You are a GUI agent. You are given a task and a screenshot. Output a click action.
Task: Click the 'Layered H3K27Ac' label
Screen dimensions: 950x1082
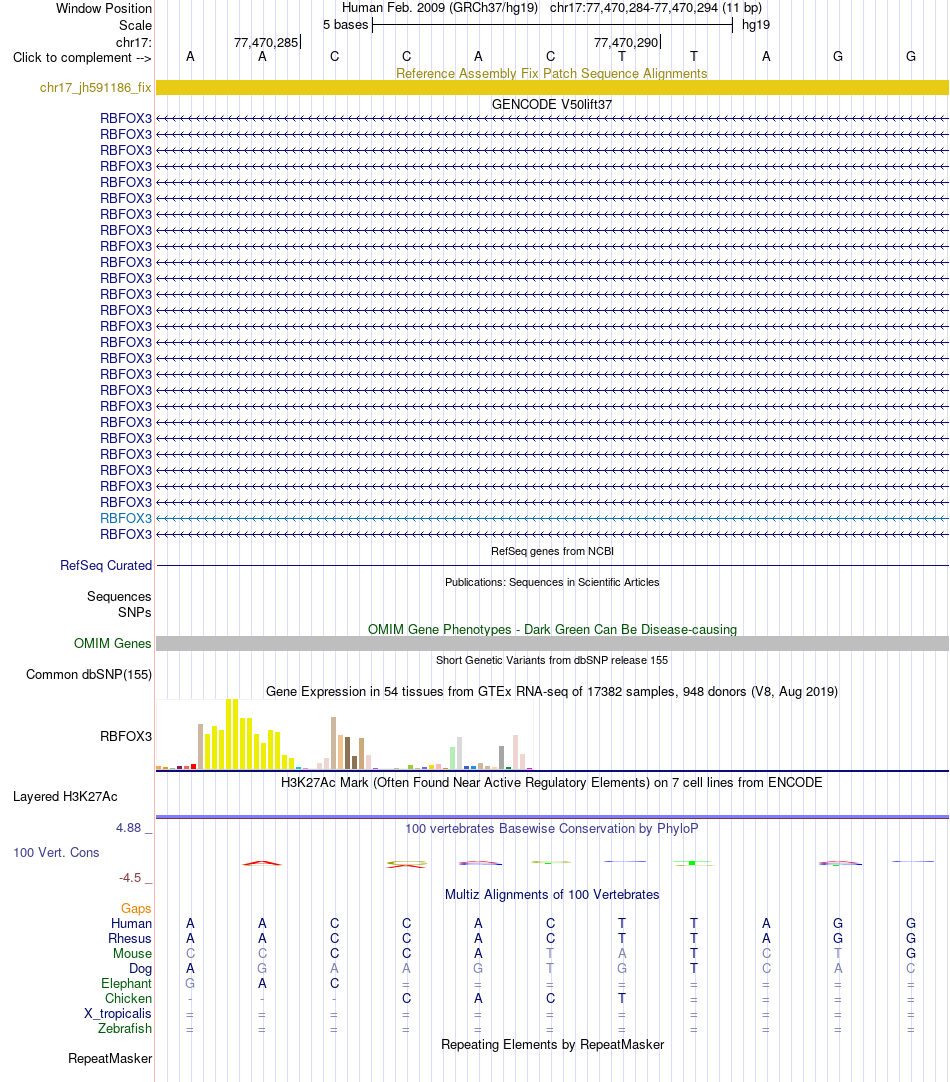65,796
